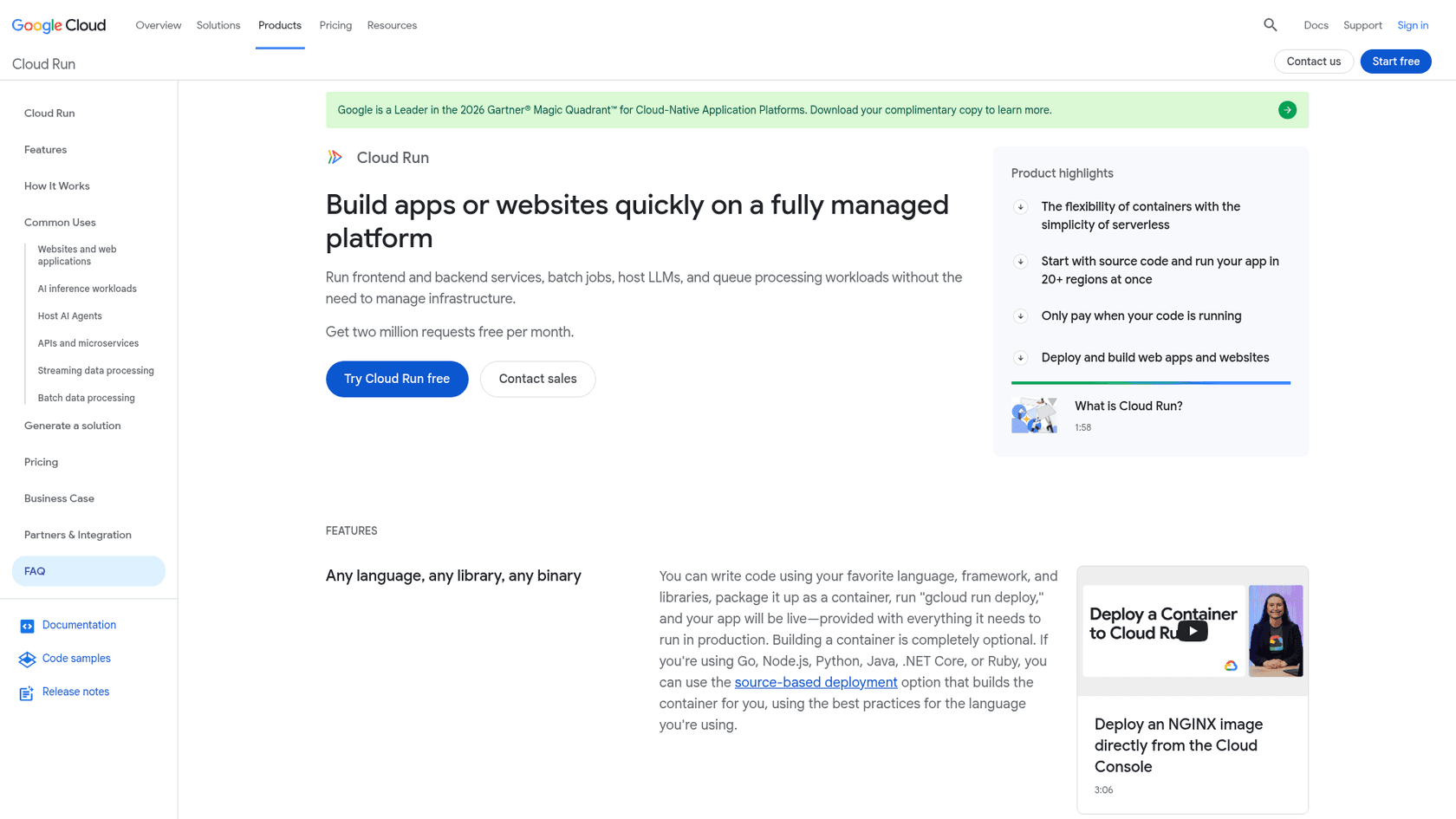Viewport: 1456px width, 819px height.
Task: Click the Release notes icon in sidebar
Action: click(x=27, y=692)
